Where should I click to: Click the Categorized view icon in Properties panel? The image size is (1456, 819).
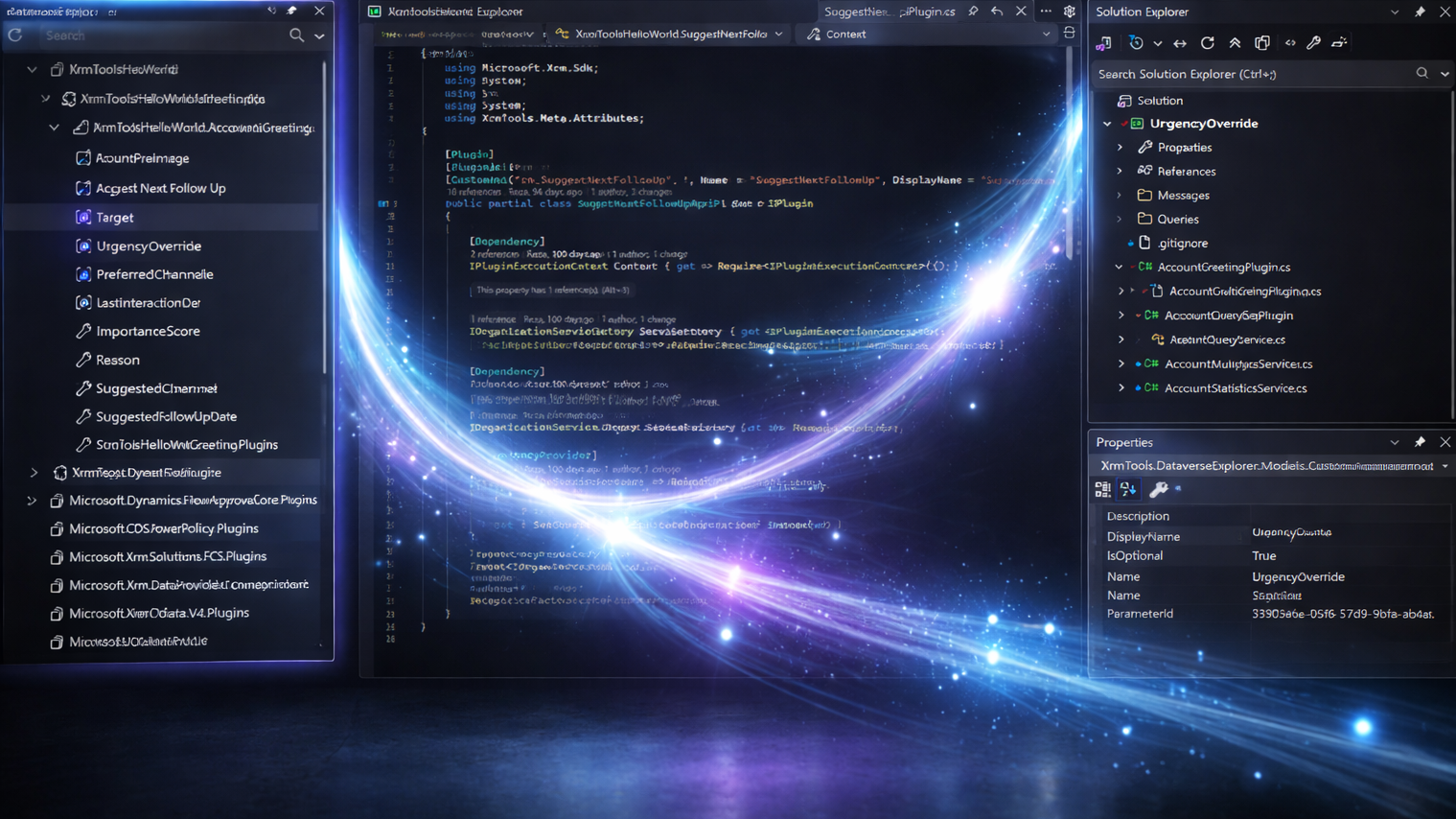pyautogui.click(x=1102, y=489)
